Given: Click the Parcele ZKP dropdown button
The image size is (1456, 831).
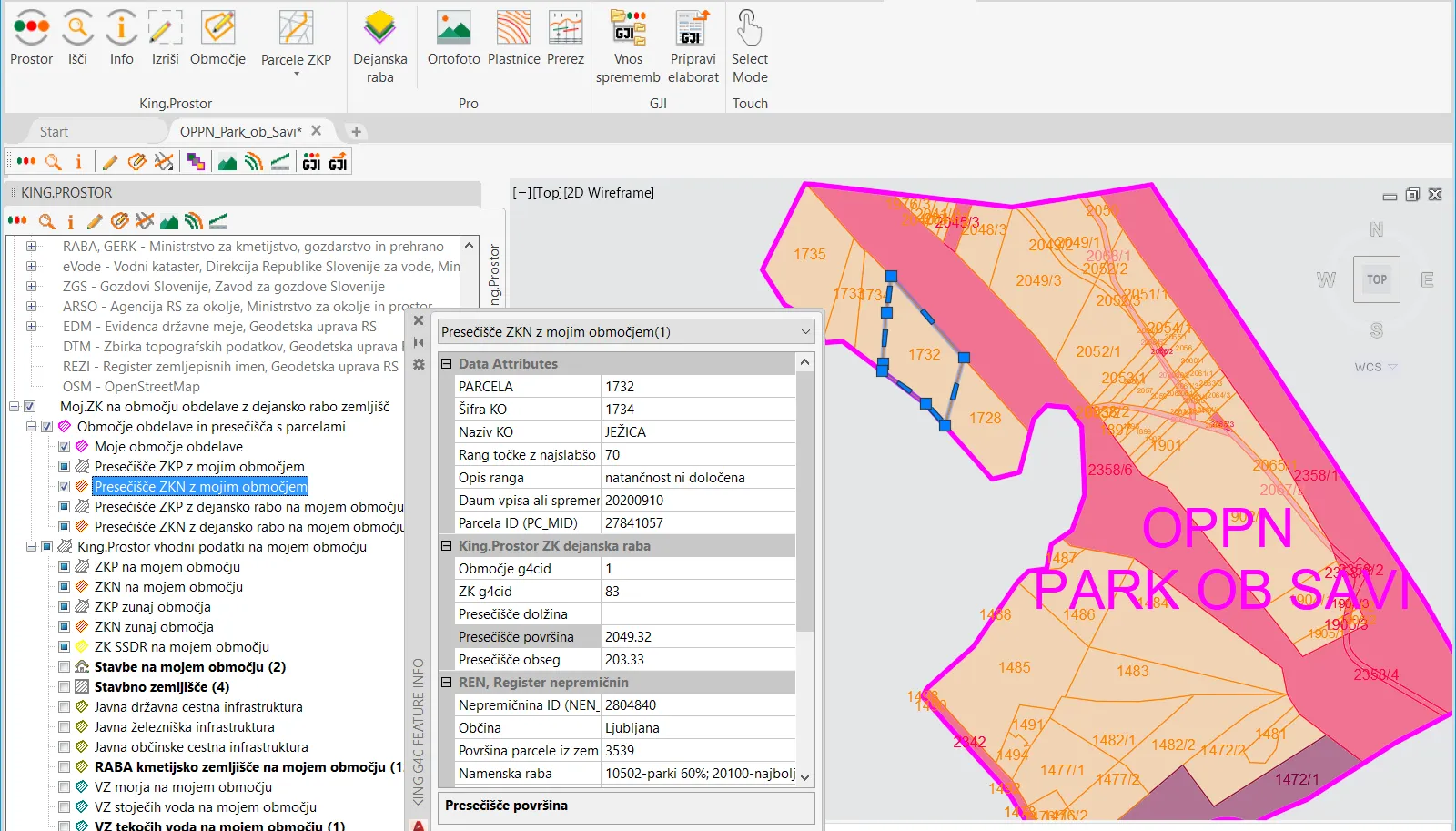Looking at the screenshot, I should click(x=296, y=73).
